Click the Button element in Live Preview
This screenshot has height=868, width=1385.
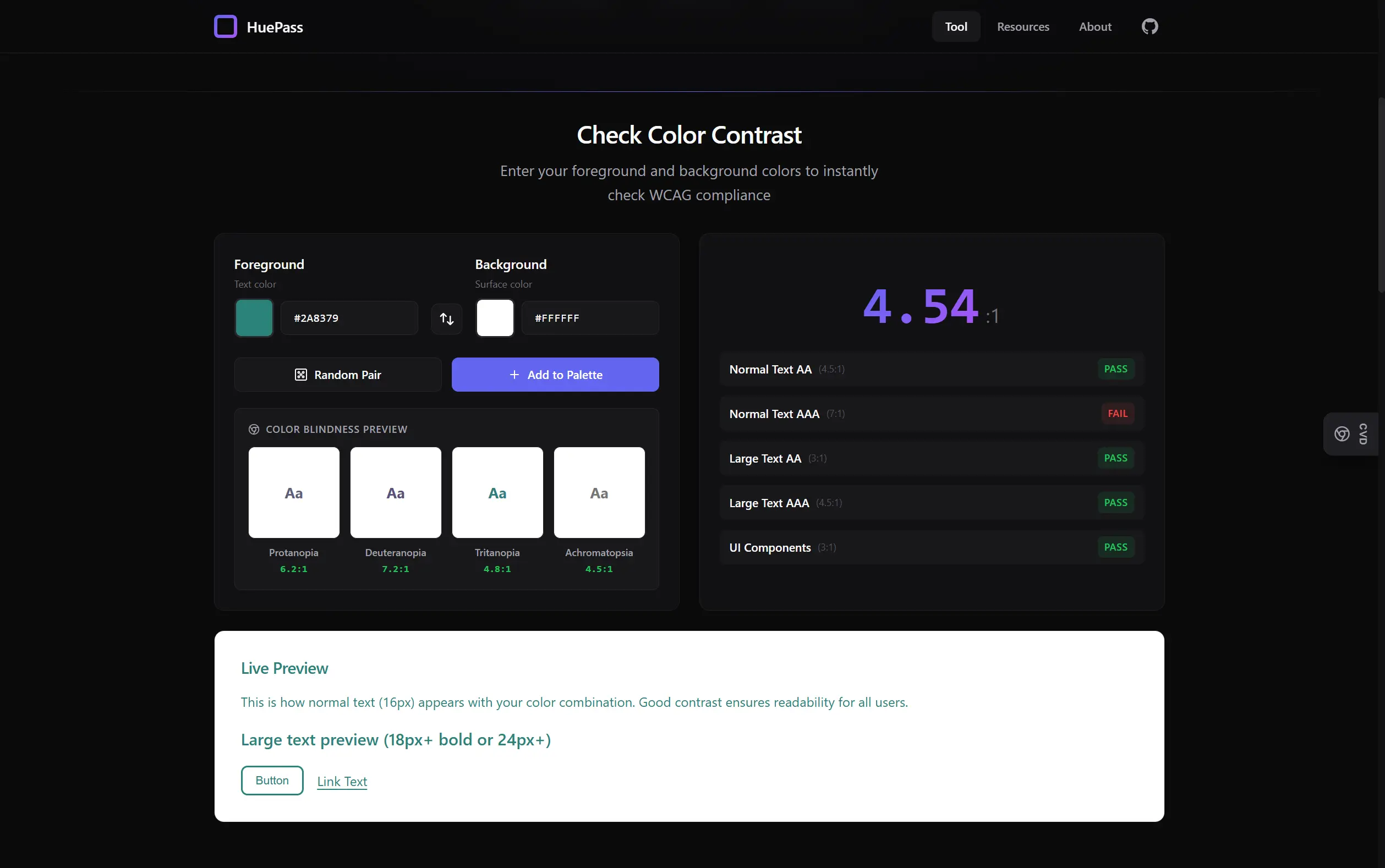[x=272, y=780]
